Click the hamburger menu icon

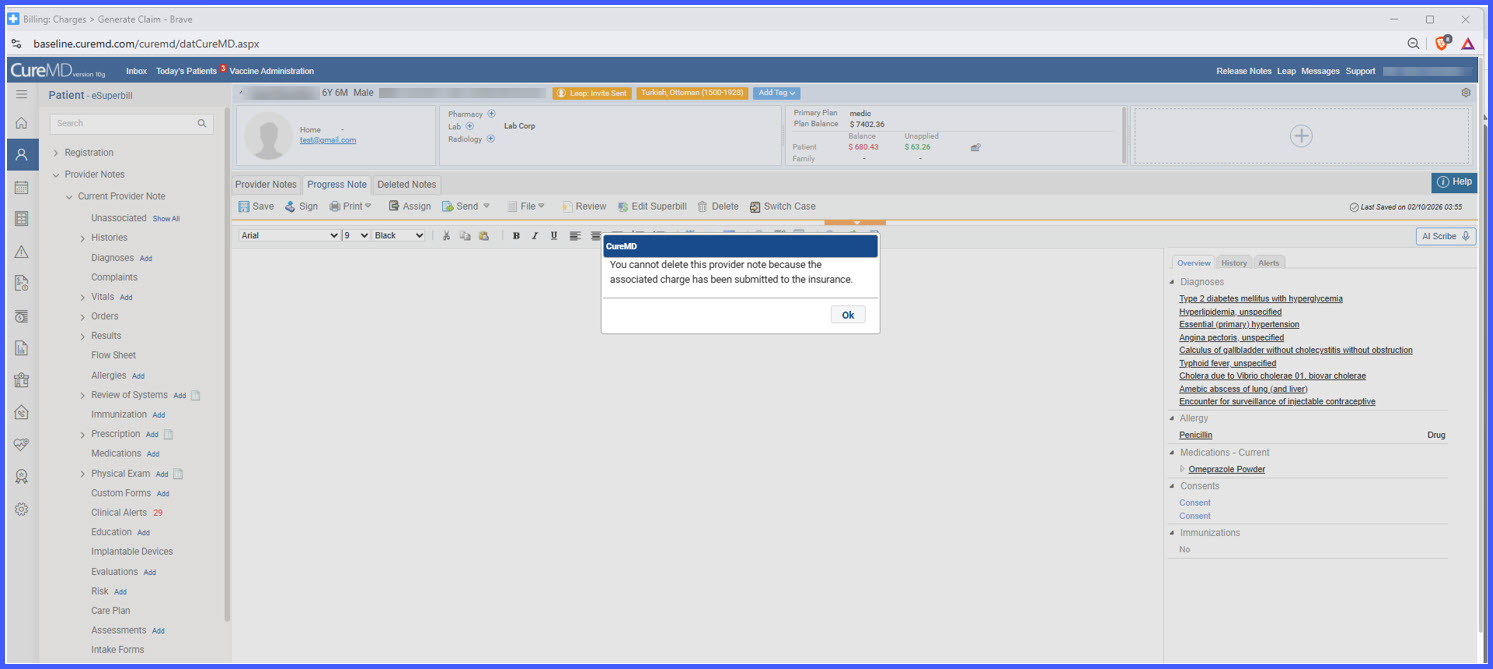21,94
